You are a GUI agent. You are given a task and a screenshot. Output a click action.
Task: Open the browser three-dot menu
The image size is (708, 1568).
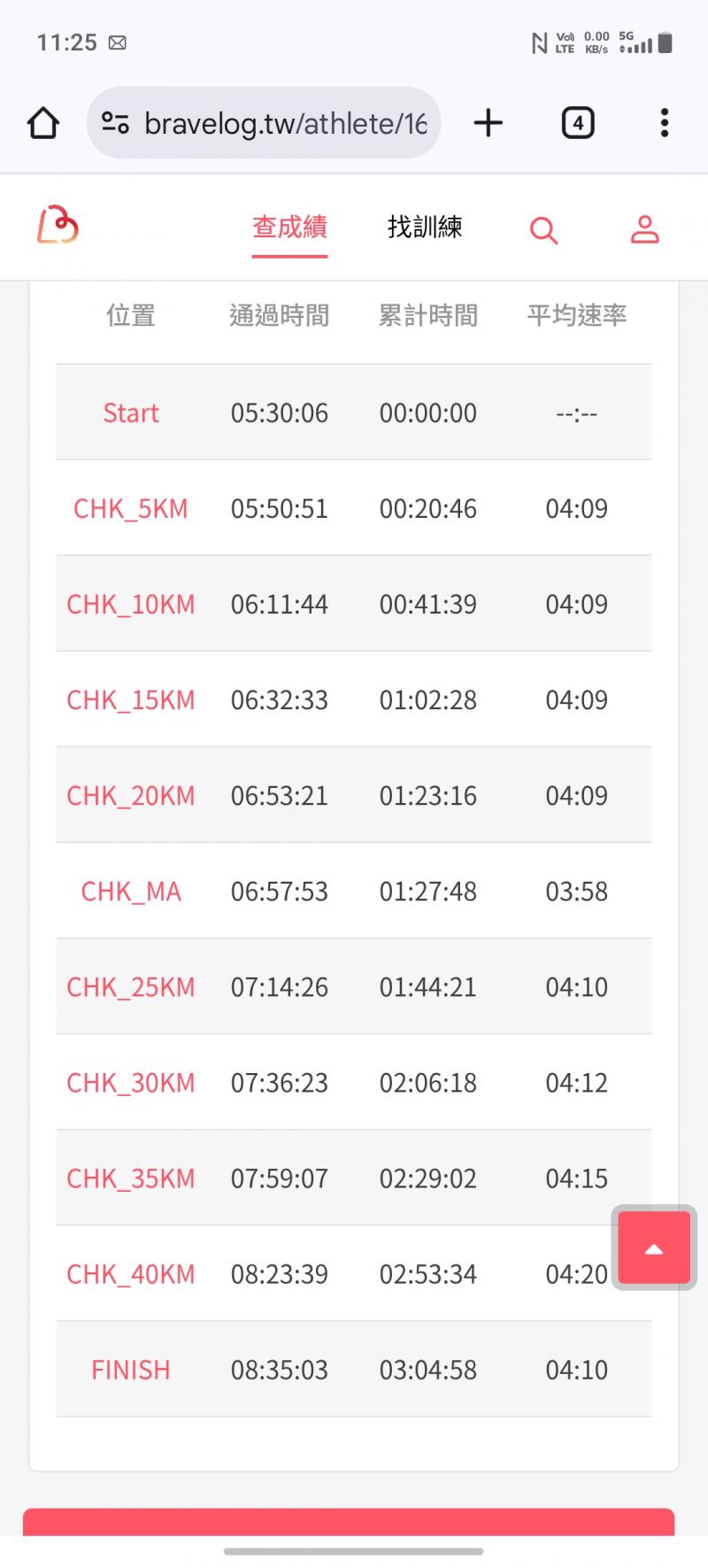(664, 123)
